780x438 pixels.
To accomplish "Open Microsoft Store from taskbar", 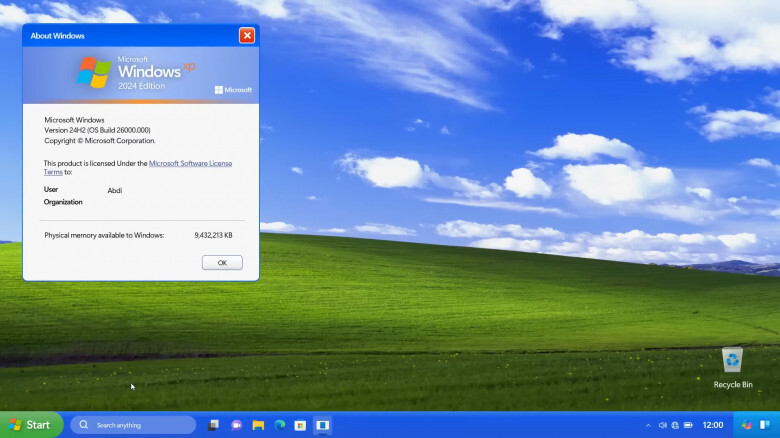I will coord(300,425).
